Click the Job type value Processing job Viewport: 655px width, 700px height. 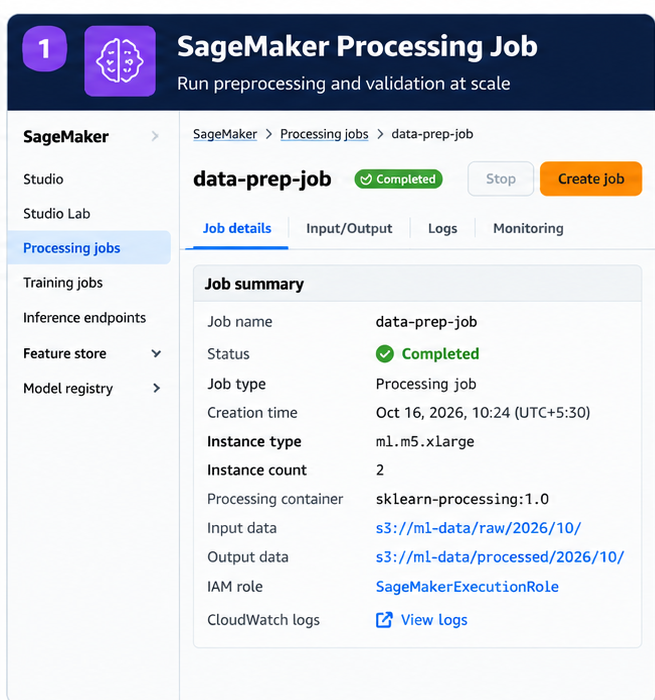tap(426, 384)
